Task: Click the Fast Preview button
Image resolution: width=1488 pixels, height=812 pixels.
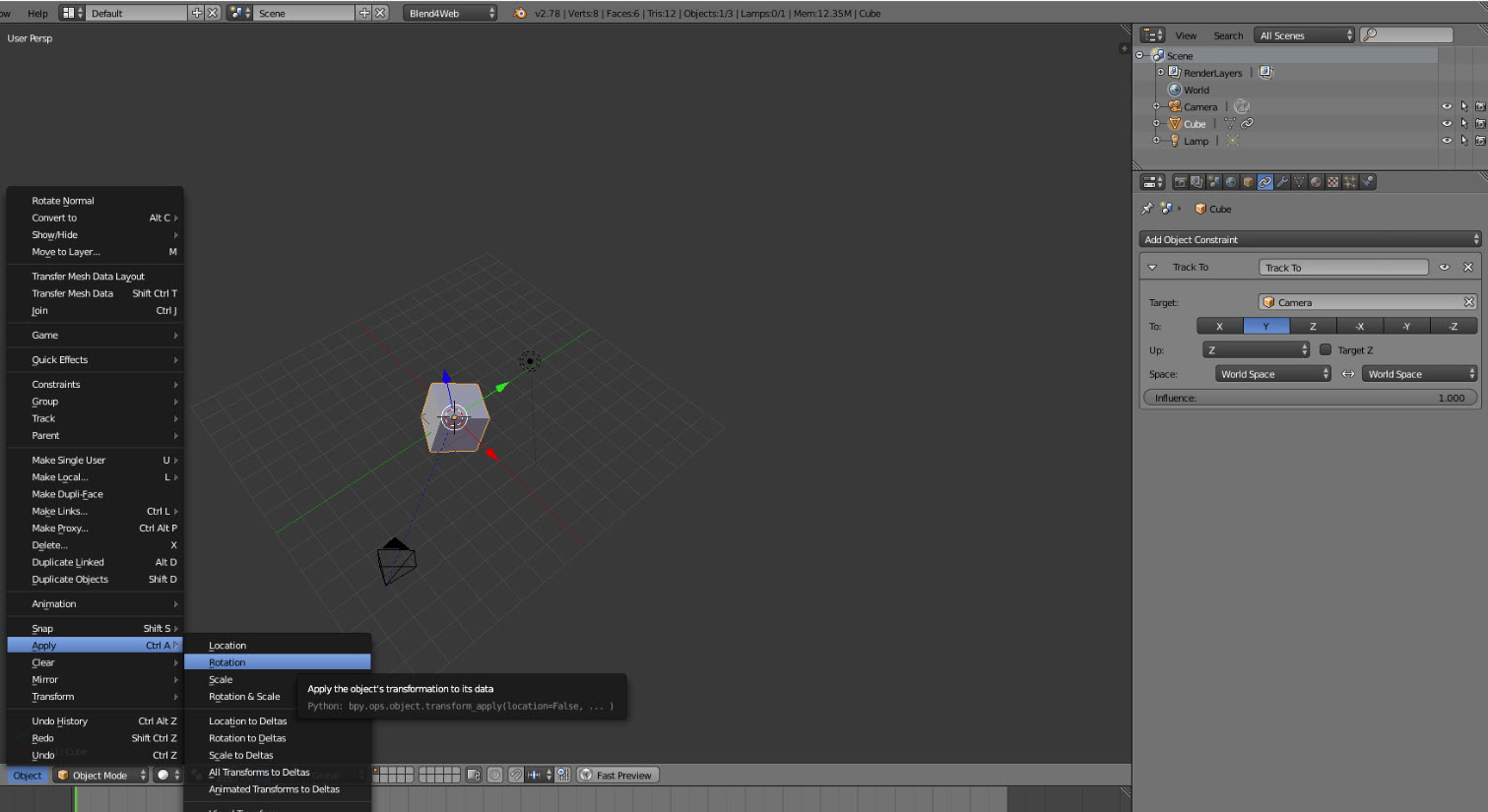Action: (x=616, y=776)
